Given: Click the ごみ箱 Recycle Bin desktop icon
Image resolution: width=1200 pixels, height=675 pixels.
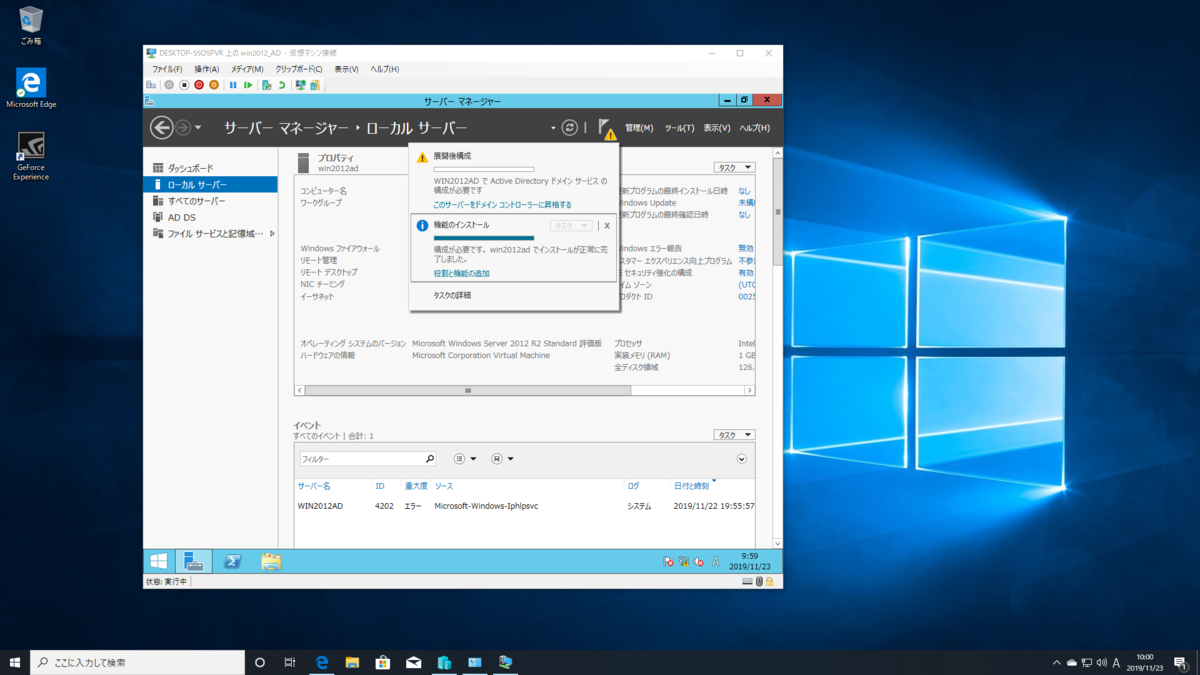Looking at the screenshot, I should coord(31,25).
